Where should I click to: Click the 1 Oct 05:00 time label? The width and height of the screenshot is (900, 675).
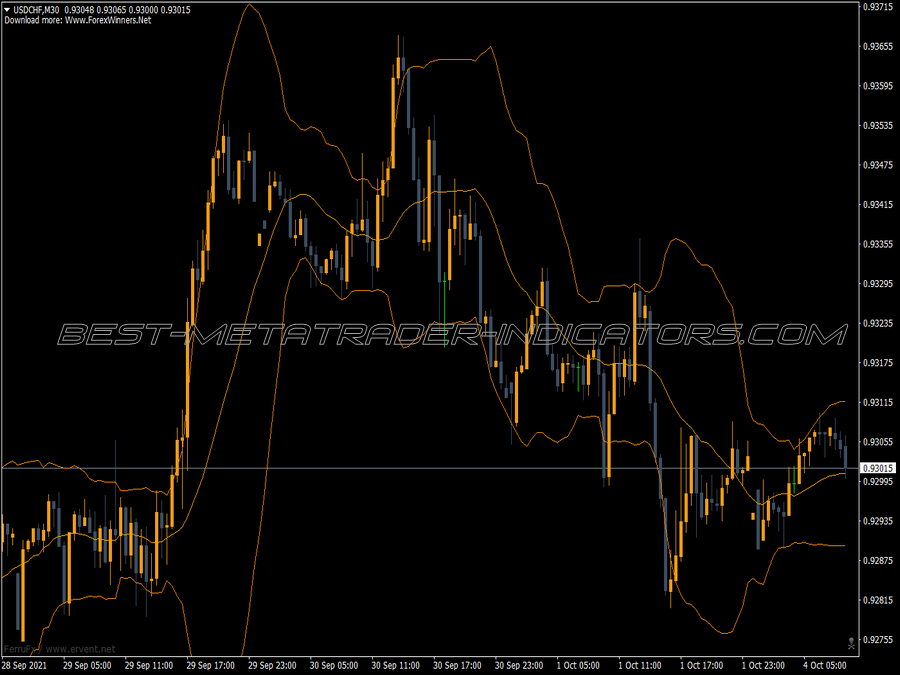pos(578,666)
